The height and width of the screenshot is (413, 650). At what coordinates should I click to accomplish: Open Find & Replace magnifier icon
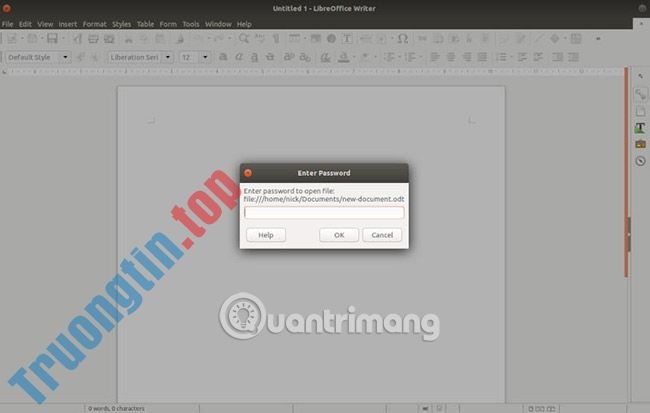244,39
